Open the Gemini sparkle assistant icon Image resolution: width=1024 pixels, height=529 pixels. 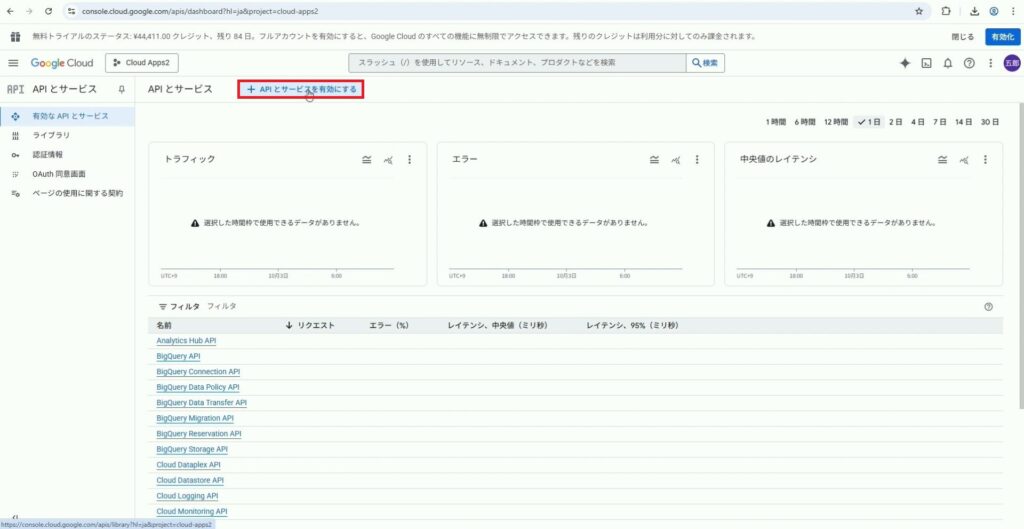[905, 63]
